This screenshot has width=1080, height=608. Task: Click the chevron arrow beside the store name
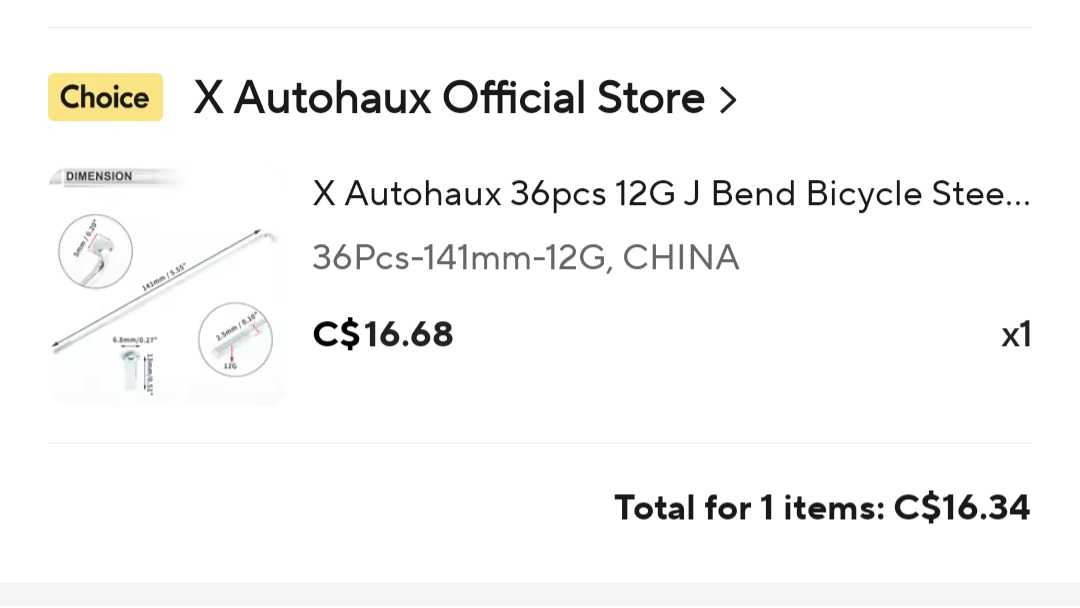click(728, 100)
